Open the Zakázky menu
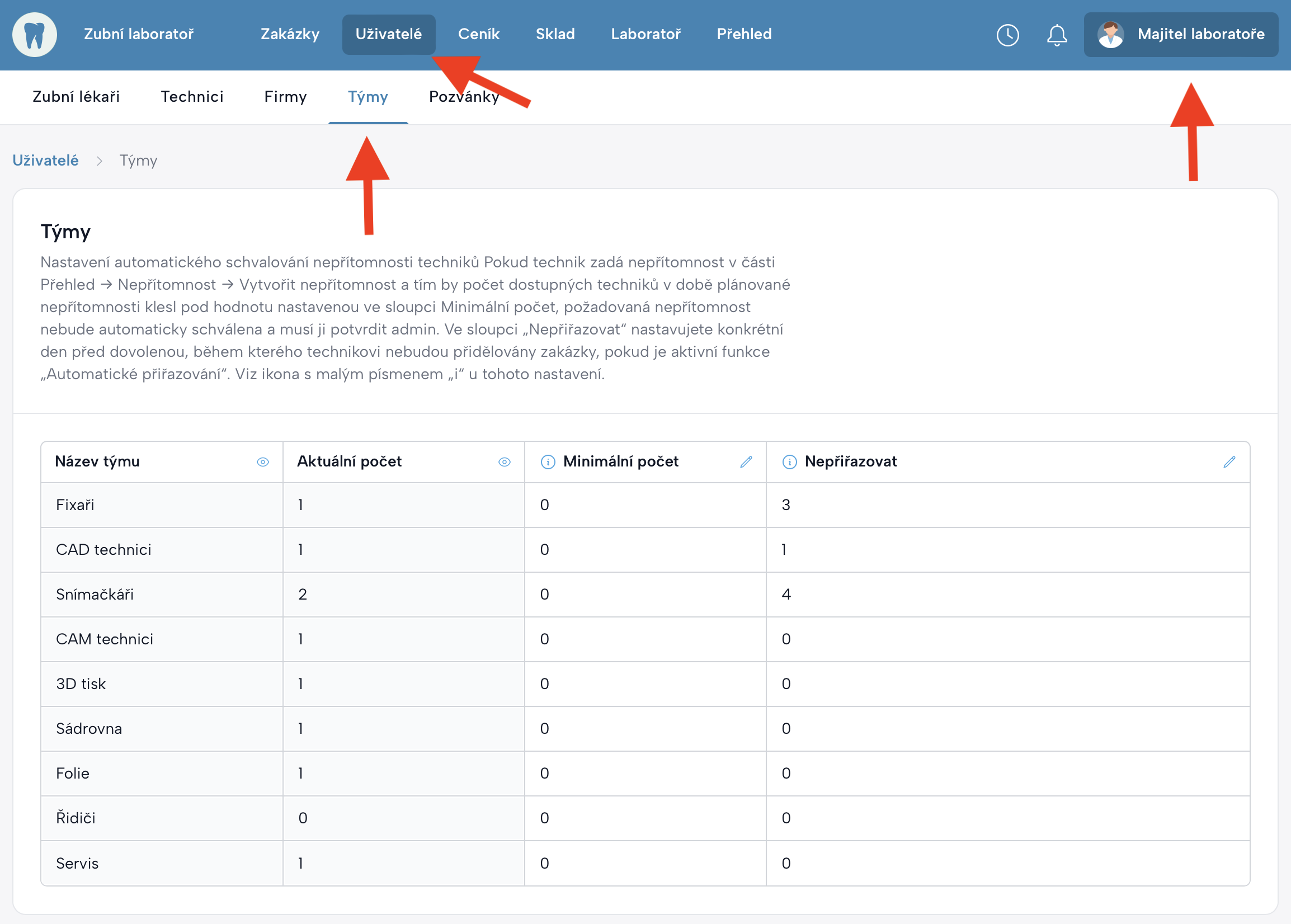The height and width of the screenshot is (924, 1291). [290, 35]
